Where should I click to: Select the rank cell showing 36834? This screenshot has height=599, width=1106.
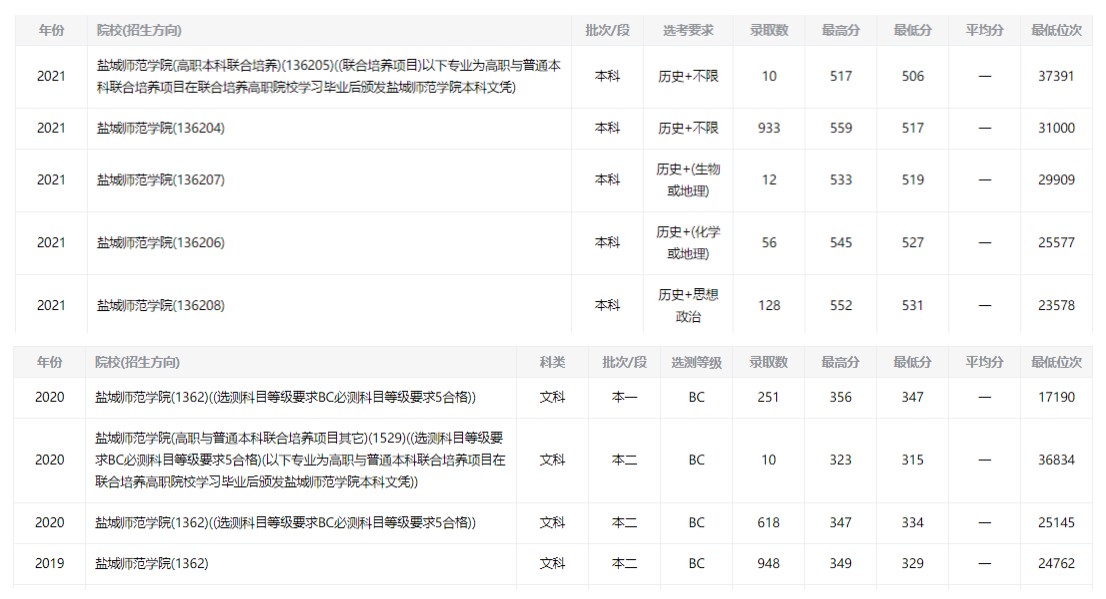[1056, 460]
